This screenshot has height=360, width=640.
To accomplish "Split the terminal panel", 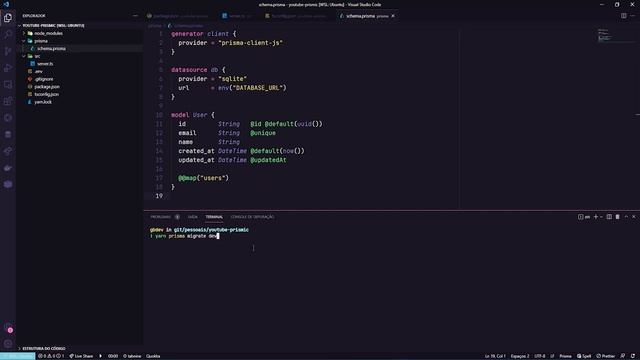I will point(609,217).
